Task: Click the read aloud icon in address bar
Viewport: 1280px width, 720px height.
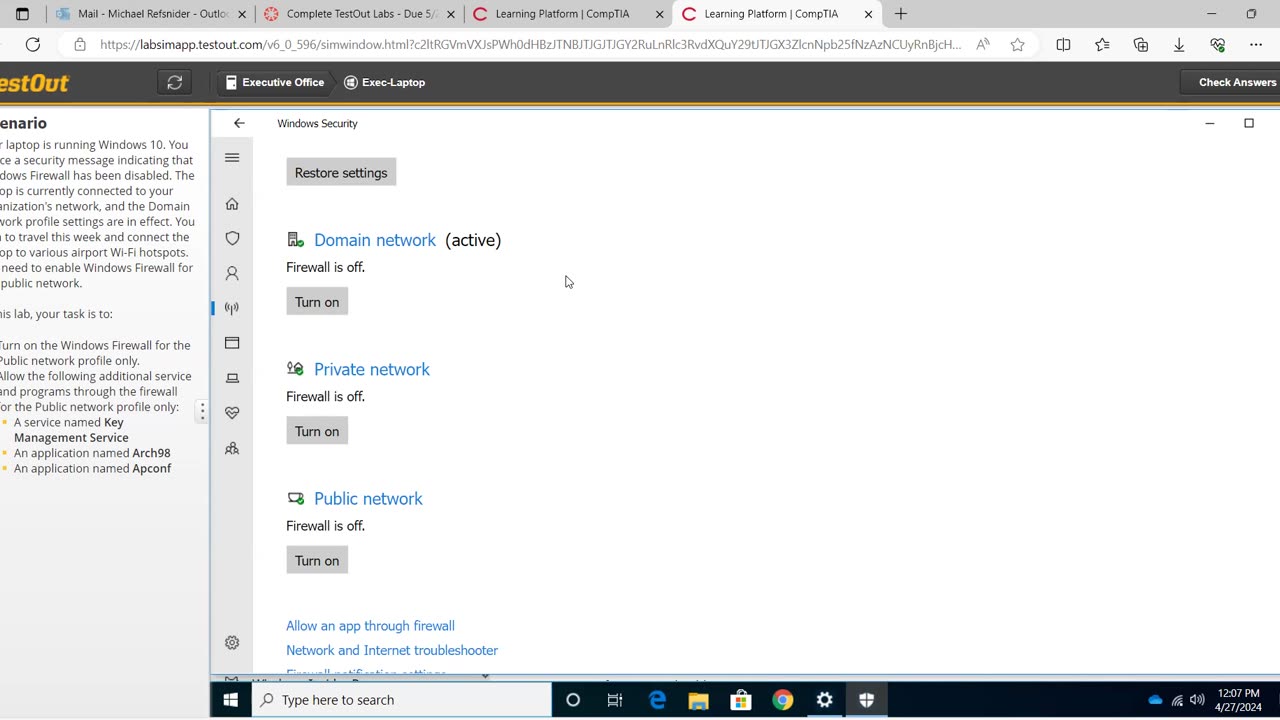Action: coord(983,45)
